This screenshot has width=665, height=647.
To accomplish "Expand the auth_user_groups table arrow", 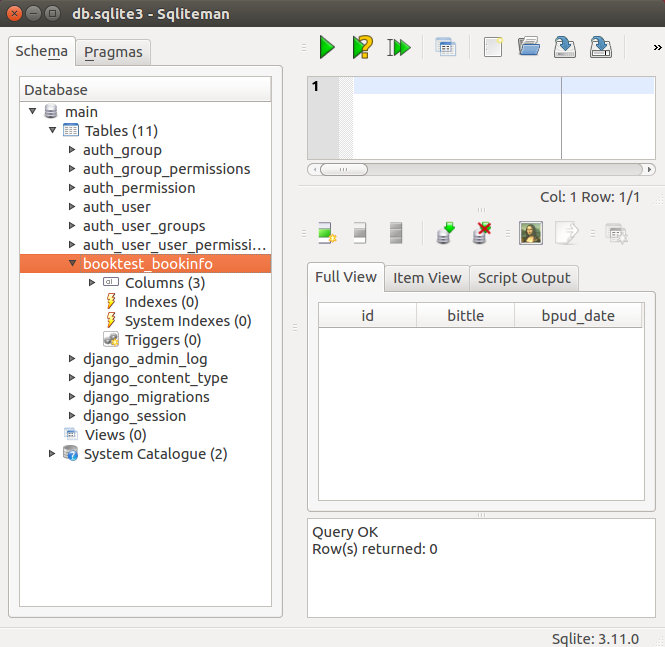I will coord(72,226).
